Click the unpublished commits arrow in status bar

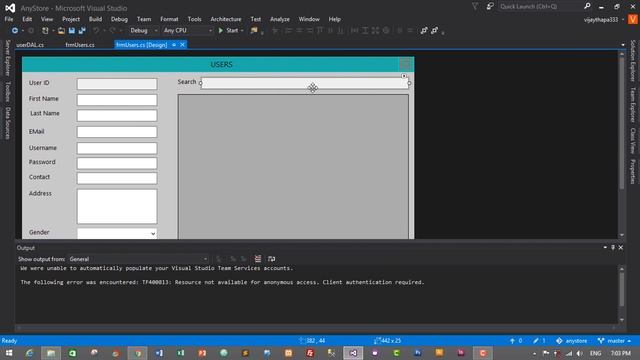(x=516, y=341)
